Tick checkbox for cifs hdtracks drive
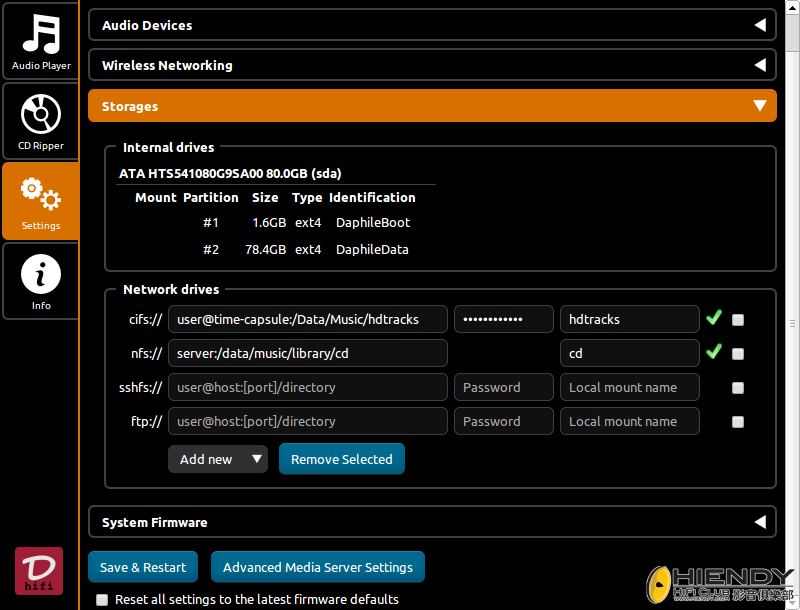Screen dimensions: 800x610 738,320
